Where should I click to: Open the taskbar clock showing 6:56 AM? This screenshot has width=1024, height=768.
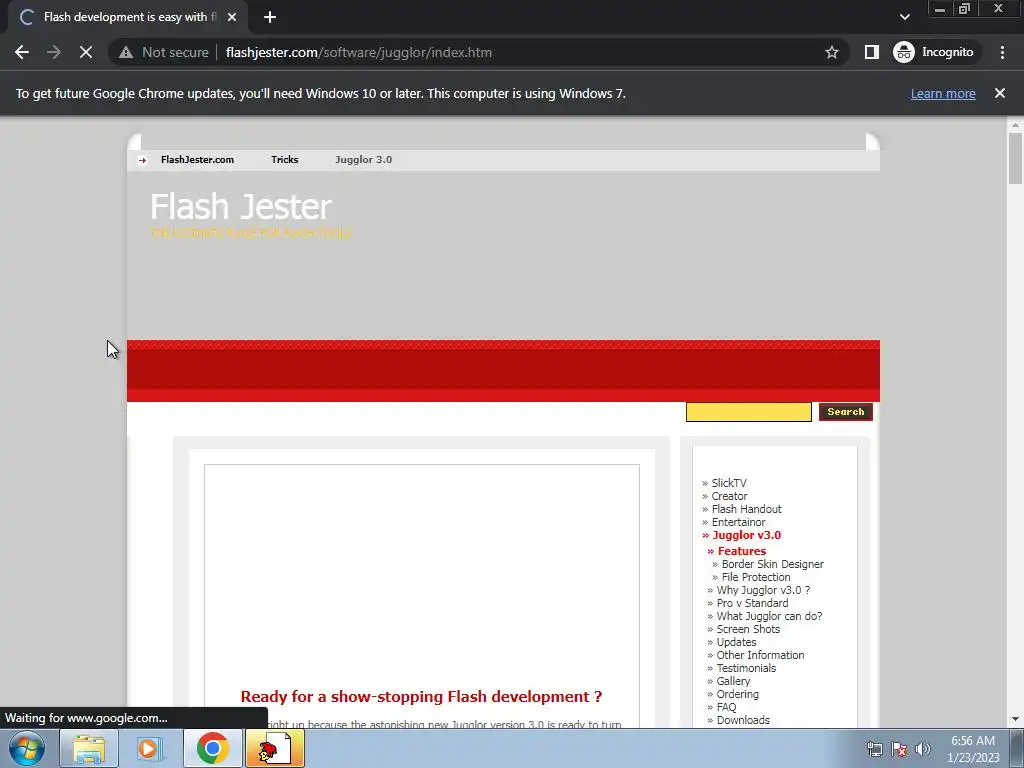point(973,749)
